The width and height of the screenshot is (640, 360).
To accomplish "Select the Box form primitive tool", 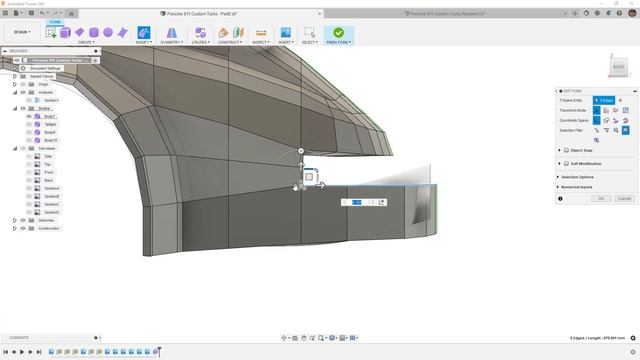I will point(65,33).
